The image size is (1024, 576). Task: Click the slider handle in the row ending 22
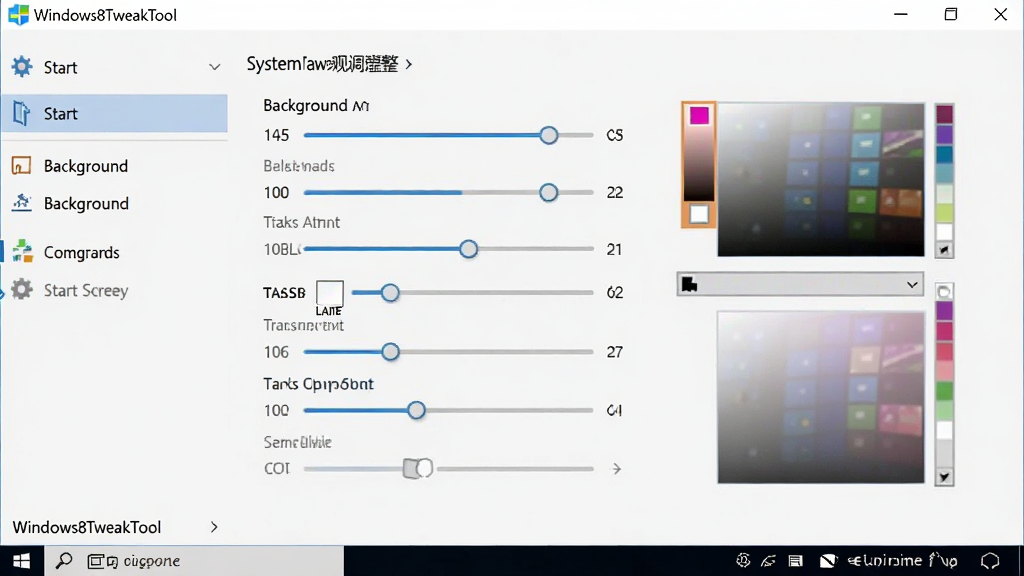pos(549,193)
